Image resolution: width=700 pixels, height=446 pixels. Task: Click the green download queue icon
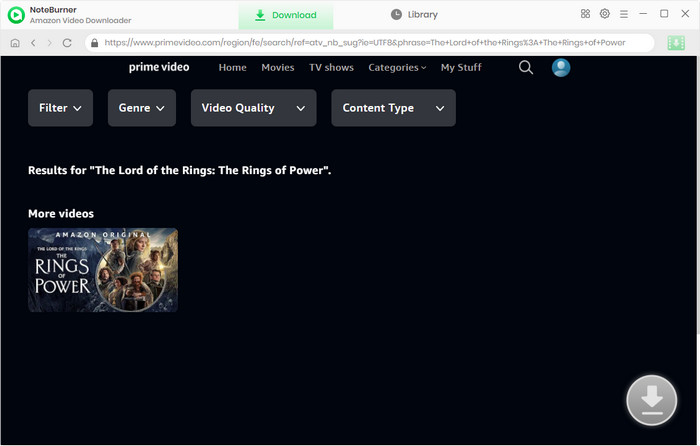(x=676, y=43)
